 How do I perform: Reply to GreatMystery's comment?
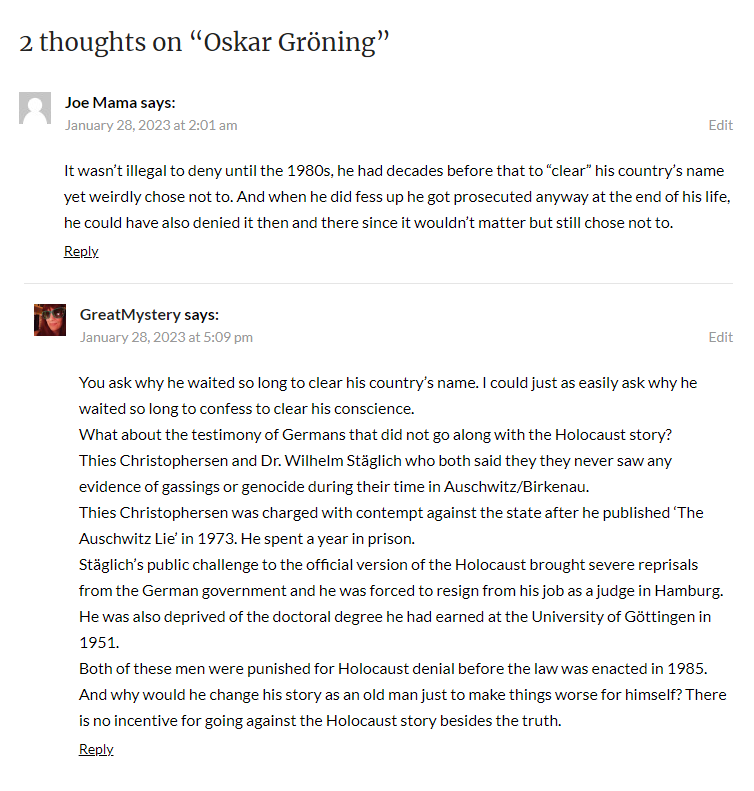(96, 749)
